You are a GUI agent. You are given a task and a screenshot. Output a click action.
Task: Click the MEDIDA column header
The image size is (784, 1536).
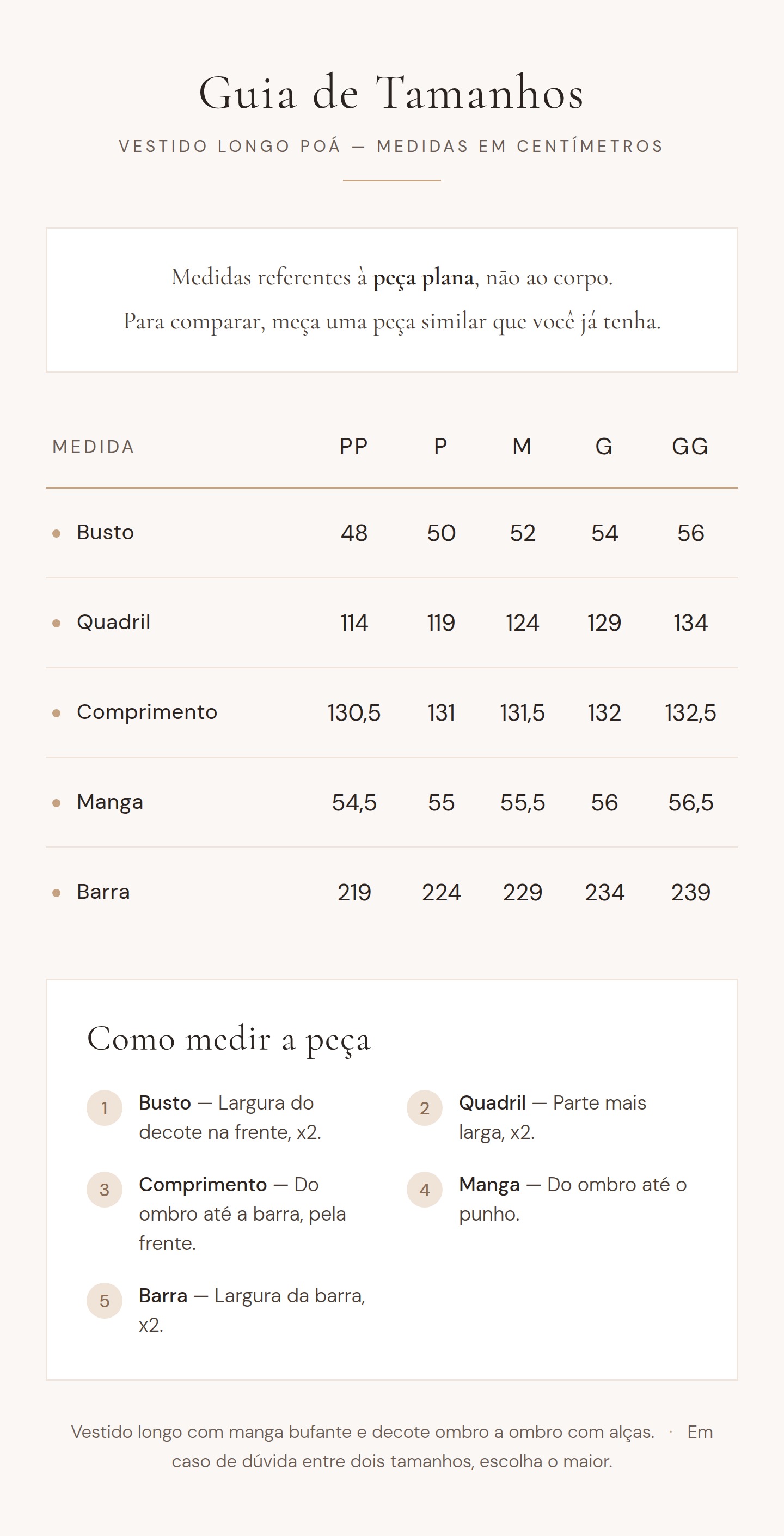click(94, 447)
